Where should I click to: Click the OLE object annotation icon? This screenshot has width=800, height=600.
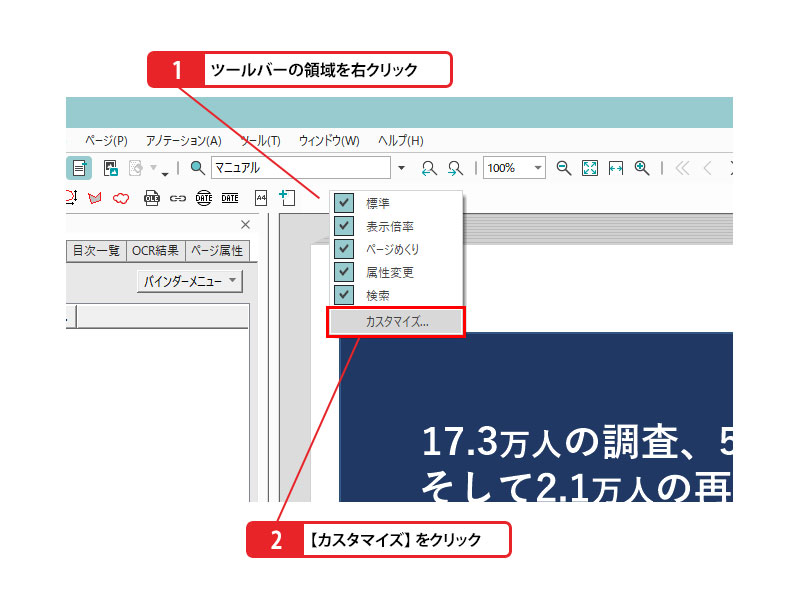[x=152, y=198]
